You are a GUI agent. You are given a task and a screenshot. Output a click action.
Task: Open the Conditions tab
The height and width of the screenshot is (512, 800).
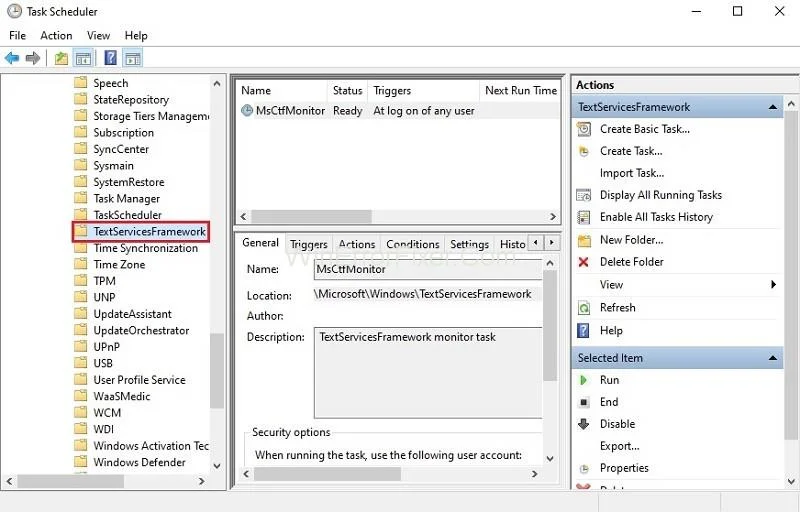(x=412, y=244)
